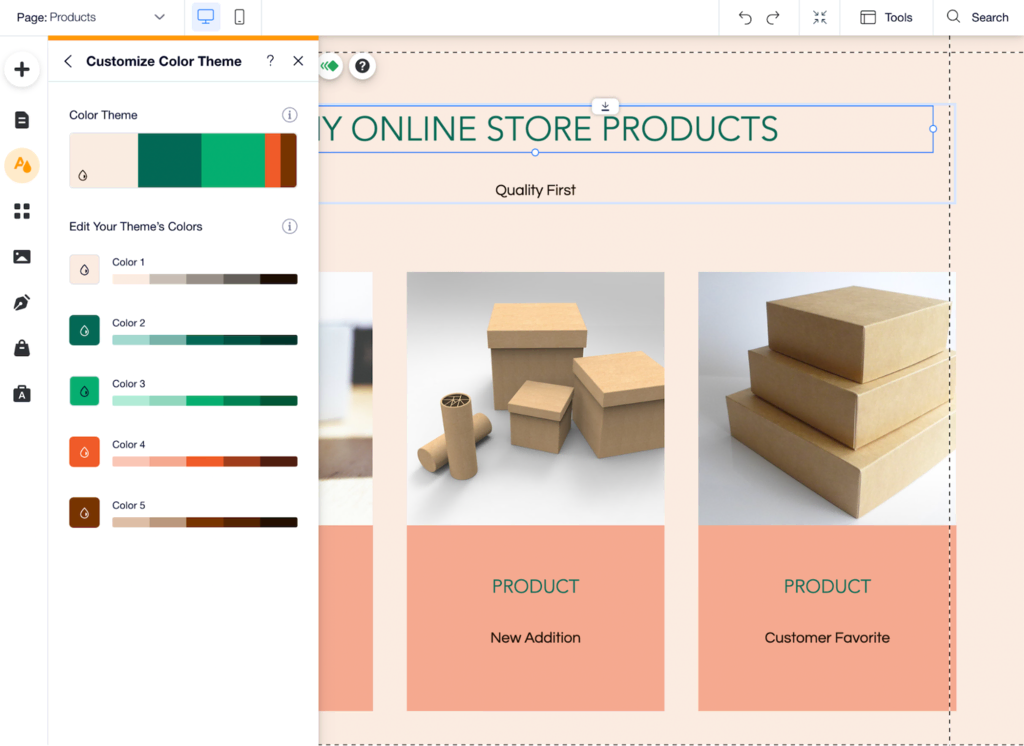Screen dimensions: 1024x746
Task: Open the Tools menu
Action: (x=886, y=18)
